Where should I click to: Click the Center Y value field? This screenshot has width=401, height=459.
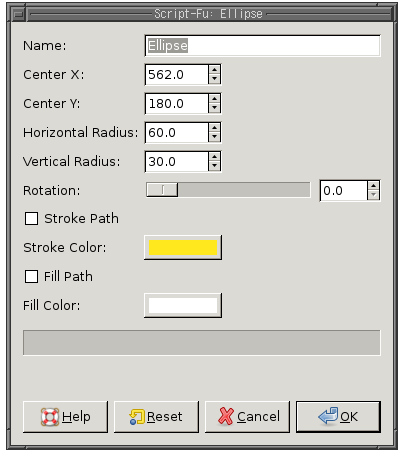click(x=177, y=104)
